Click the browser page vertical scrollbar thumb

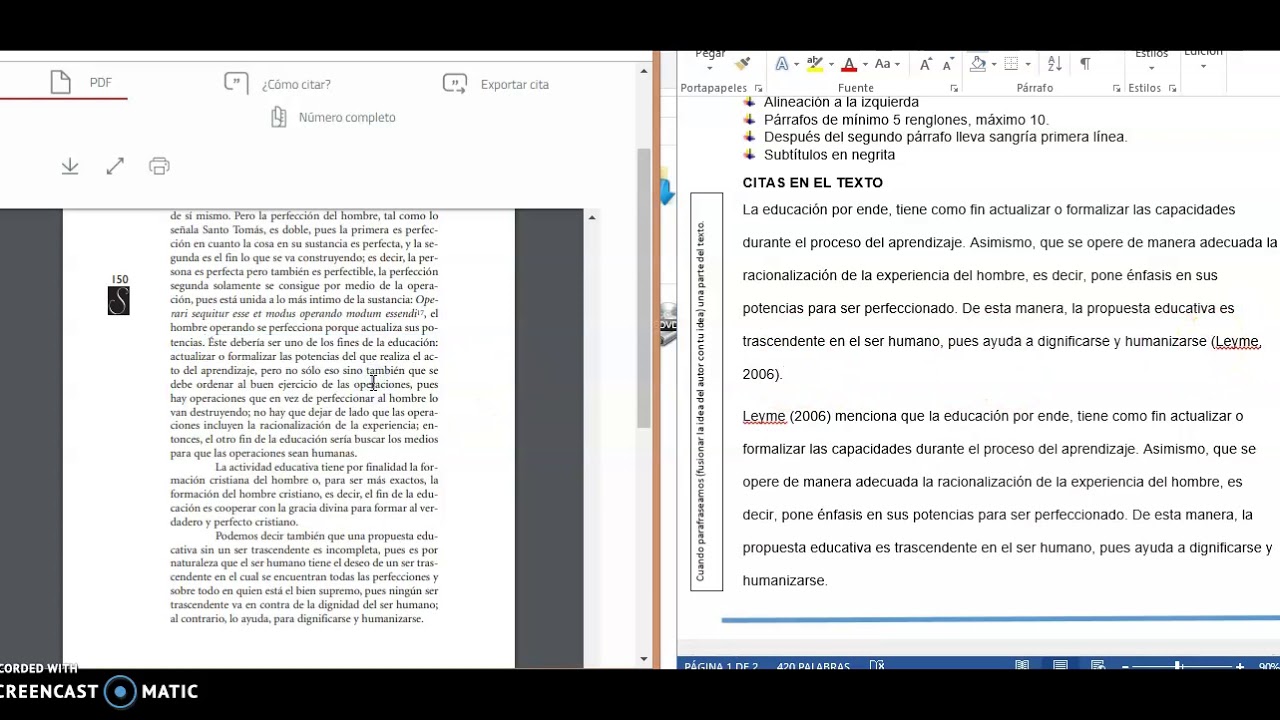tap(644, 290)
